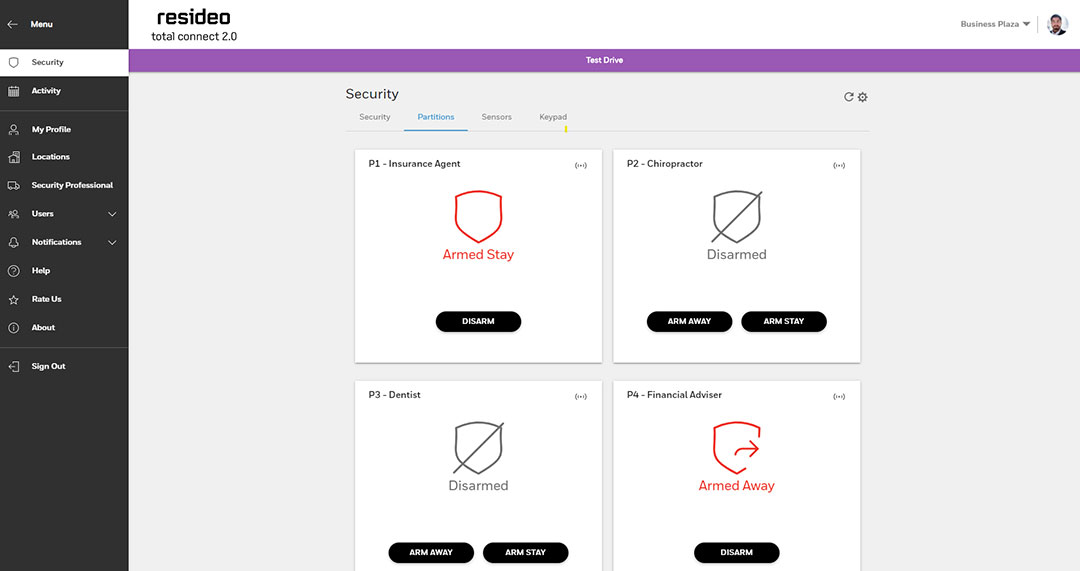Click the P3 - Dentist title
The width and height of the screenshot is (1080, 571).
pos(394,395)
